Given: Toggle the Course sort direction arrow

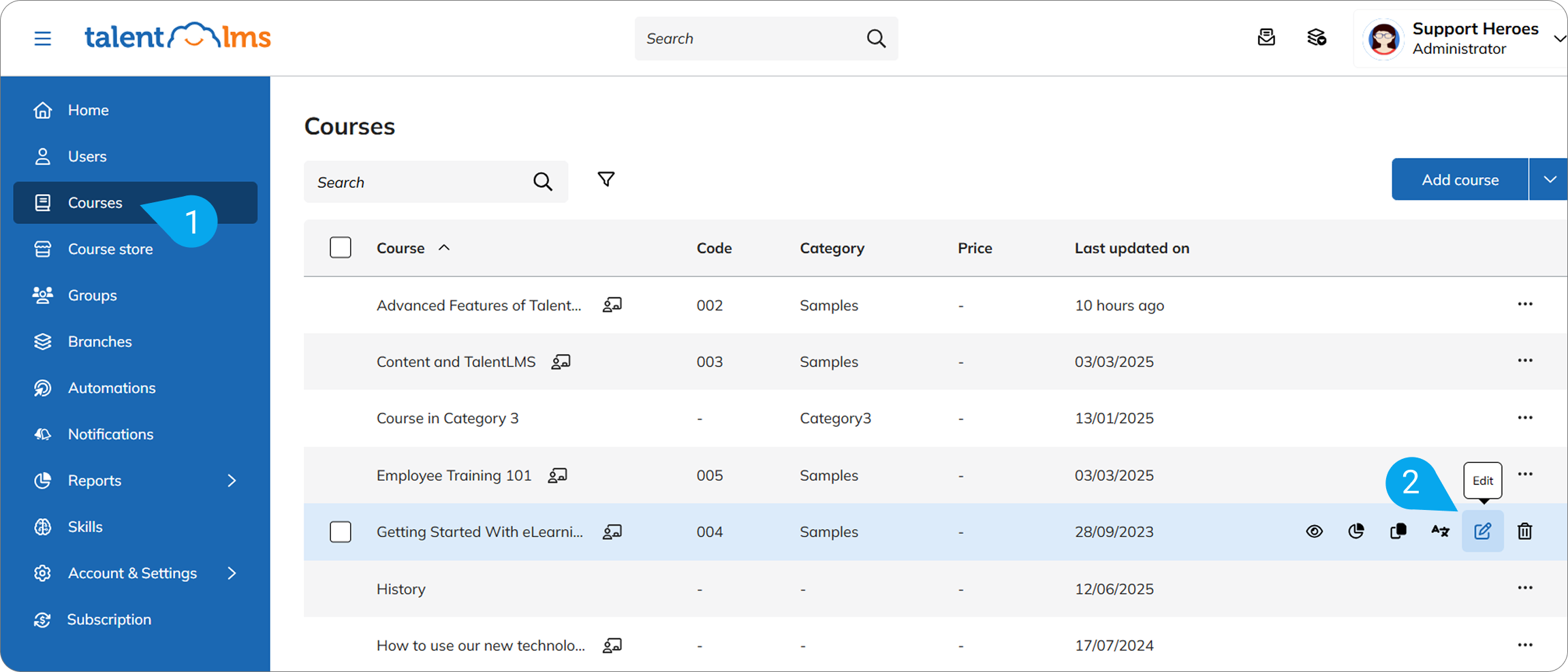Looking at the screenshot, I should pyautogui.click(x=444, y=248).
